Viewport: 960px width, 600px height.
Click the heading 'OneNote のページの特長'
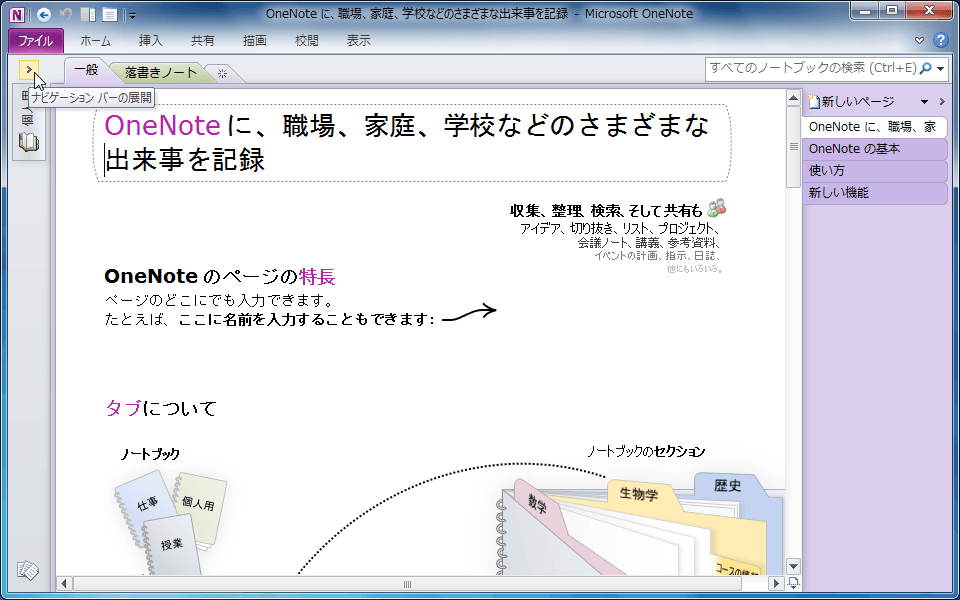point(220,277)
